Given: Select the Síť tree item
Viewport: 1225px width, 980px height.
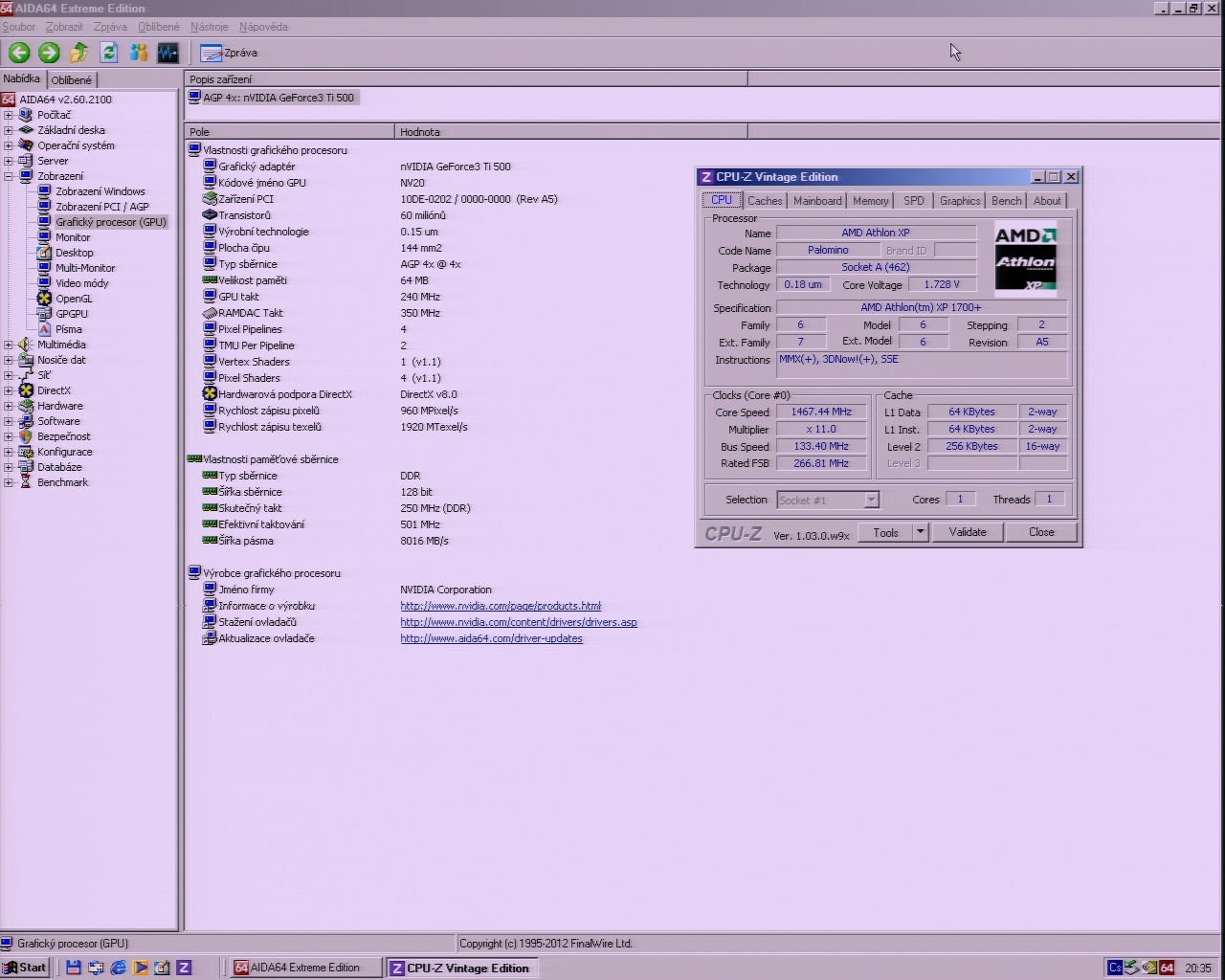Looking at the screenshot, I should 44,375.
